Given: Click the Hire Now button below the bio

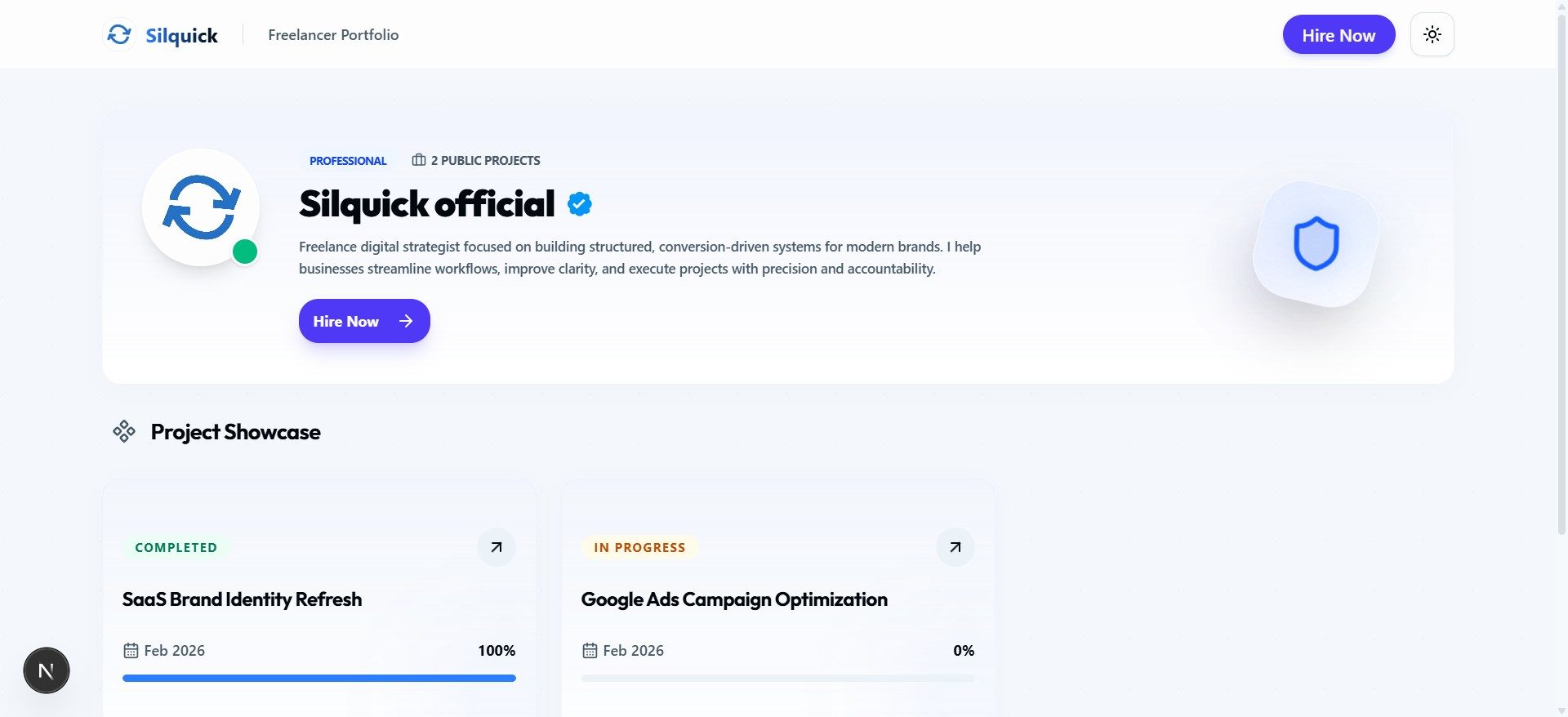Looking at the screenshot, I should tap(364, 321).
